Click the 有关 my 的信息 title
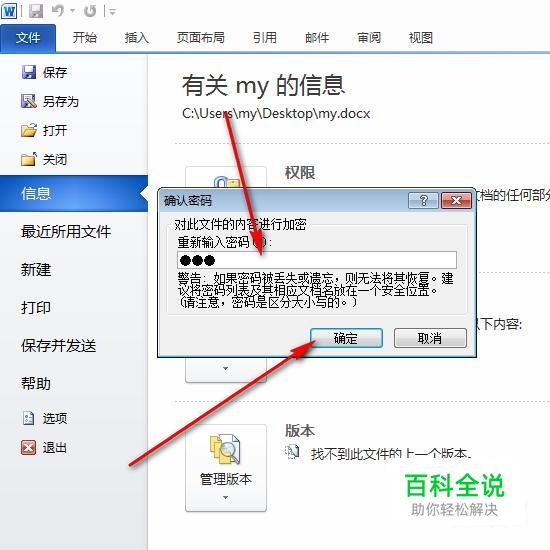Viewport: 550px width, 550px height. click(x=263, y=85)
